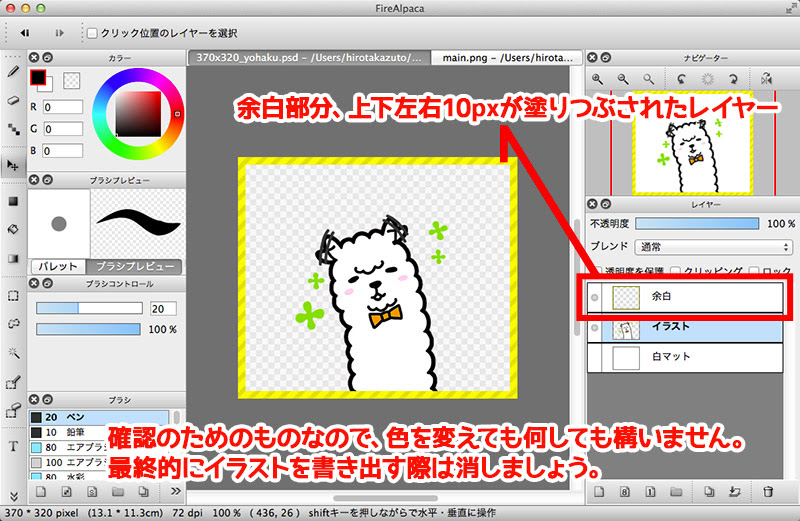Image resolution: width=800 pixels, height=521 pixels.
Task: Select the Brush drawing tool
Action: (x=13, y=72)
